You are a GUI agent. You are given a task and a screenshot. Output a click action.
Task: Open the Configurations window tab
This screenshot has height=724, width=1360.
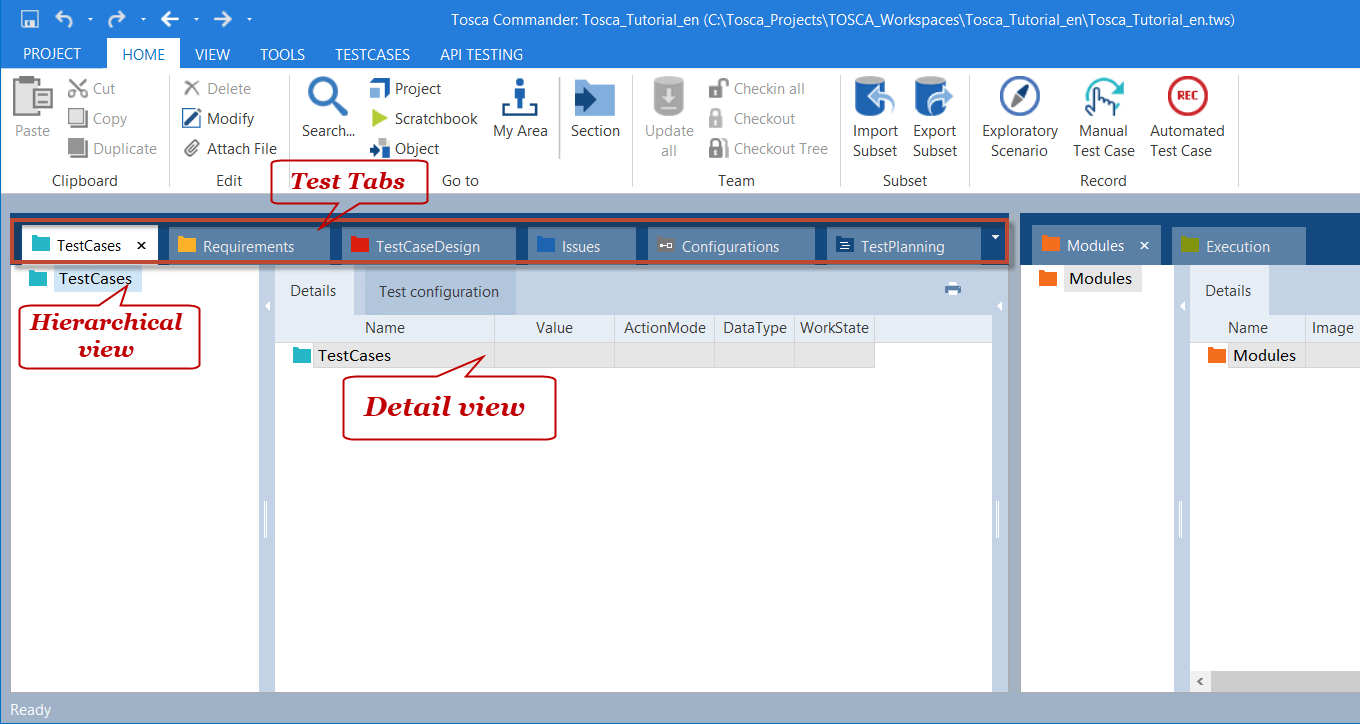click(x=731, y=246)
